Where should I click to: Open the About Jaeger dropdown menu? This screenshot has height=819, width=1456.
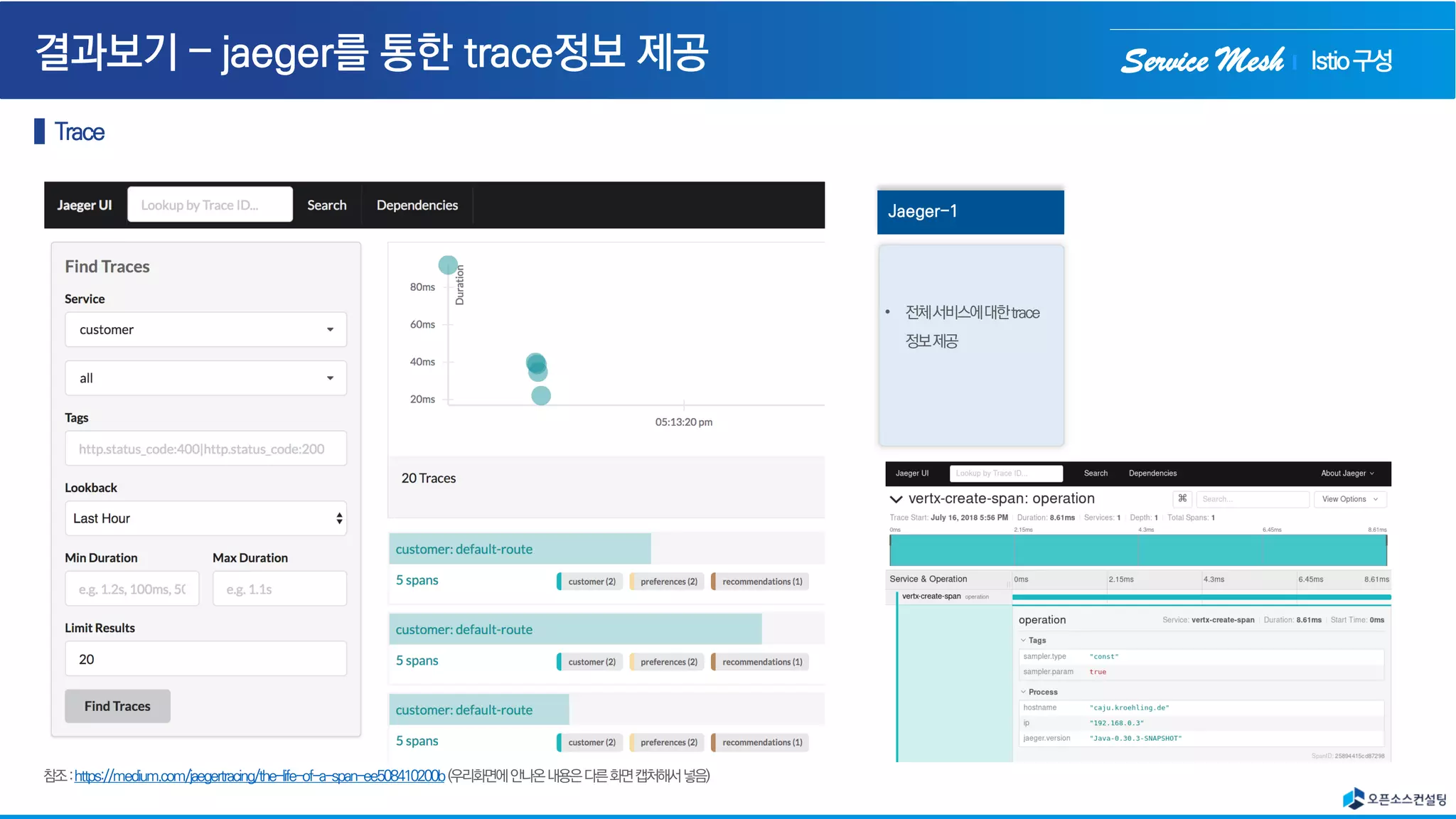tap(1347, 473)
